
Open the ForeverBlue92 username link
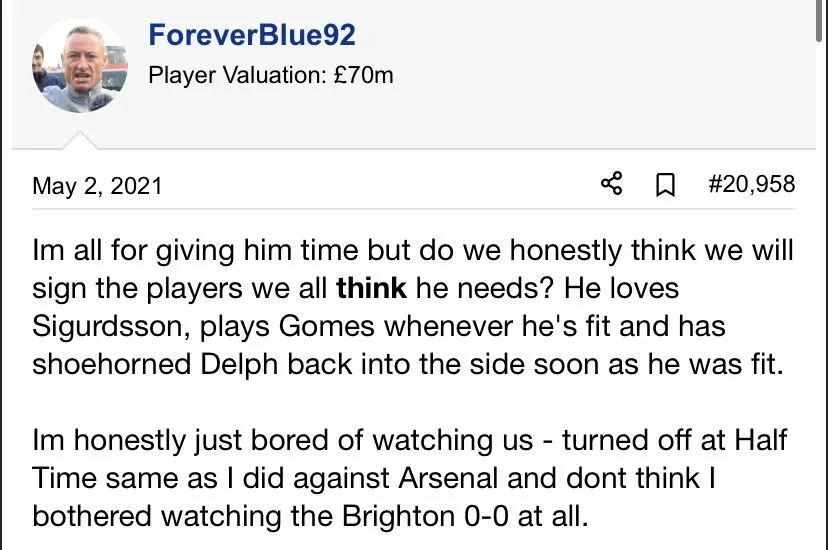251,35
